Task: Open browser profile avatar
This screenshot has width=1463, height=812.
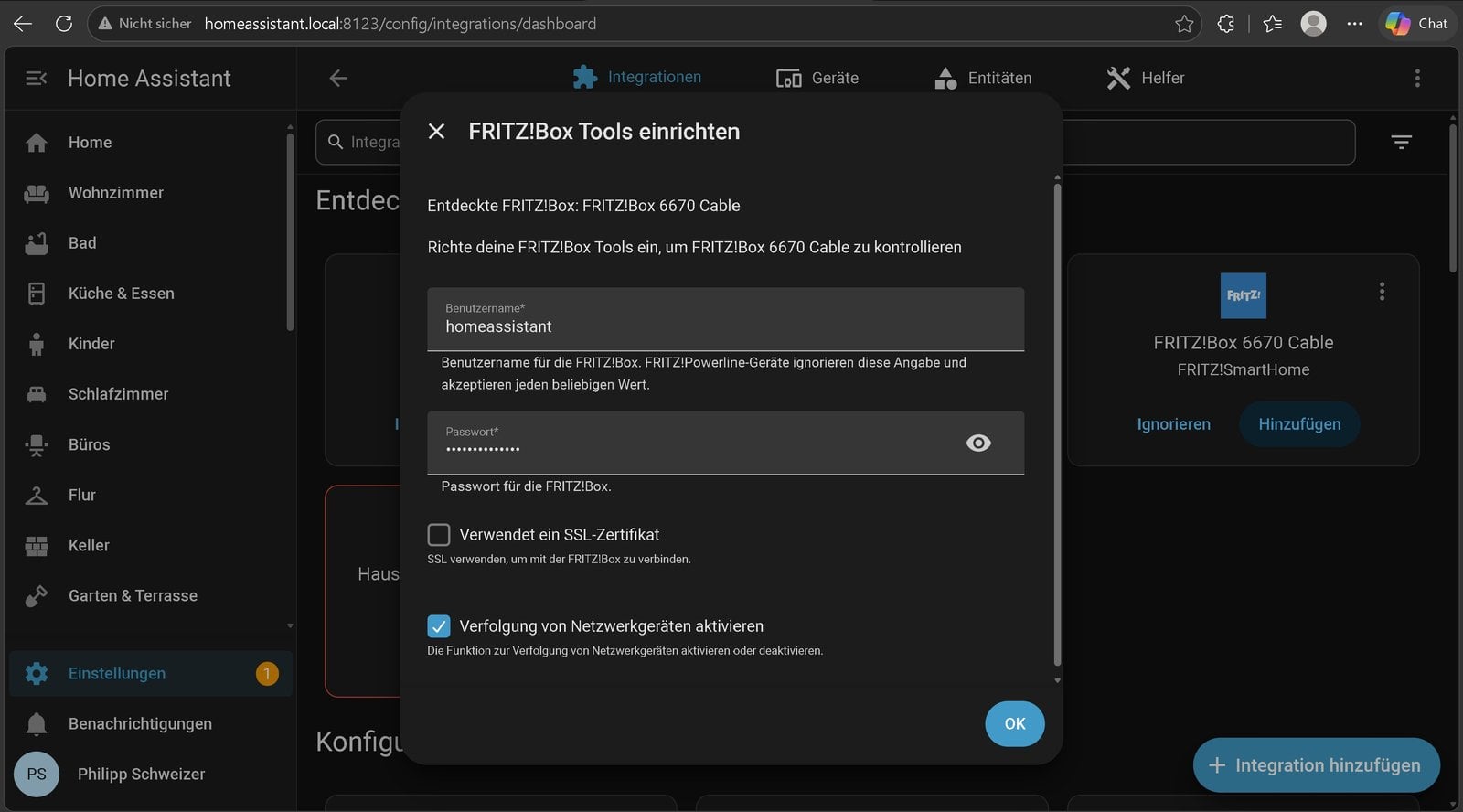Action: click(x=1313, y=24)
